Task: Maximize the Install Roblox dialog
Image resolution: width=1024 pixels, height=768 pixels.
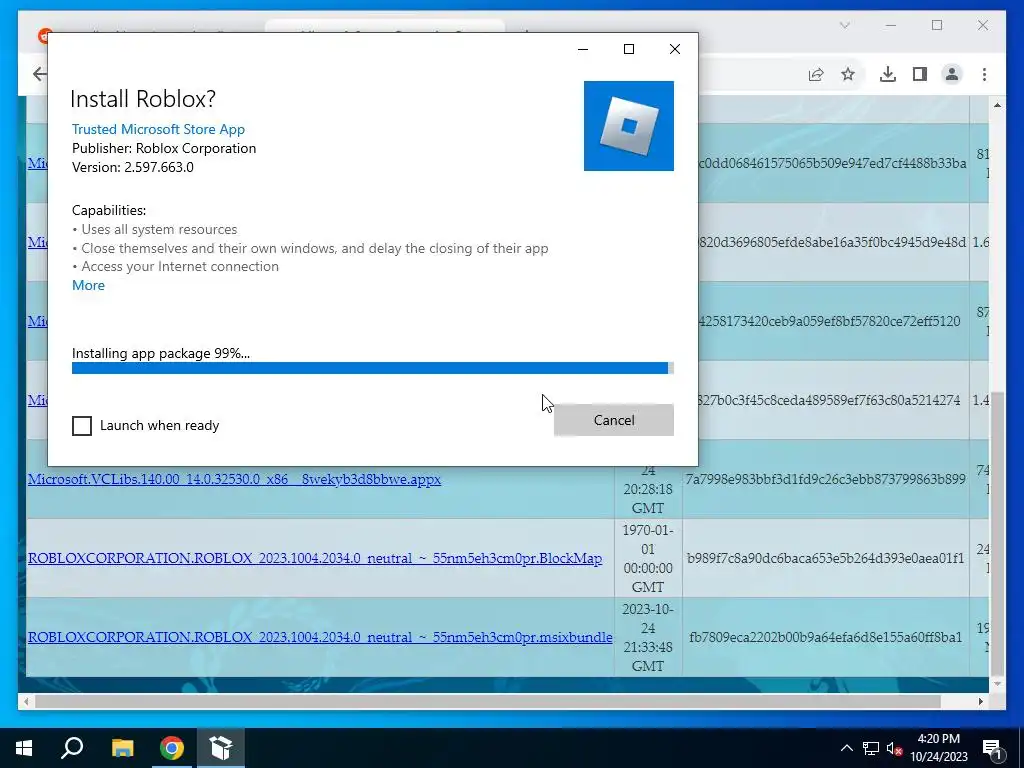Action: (629, 49)
